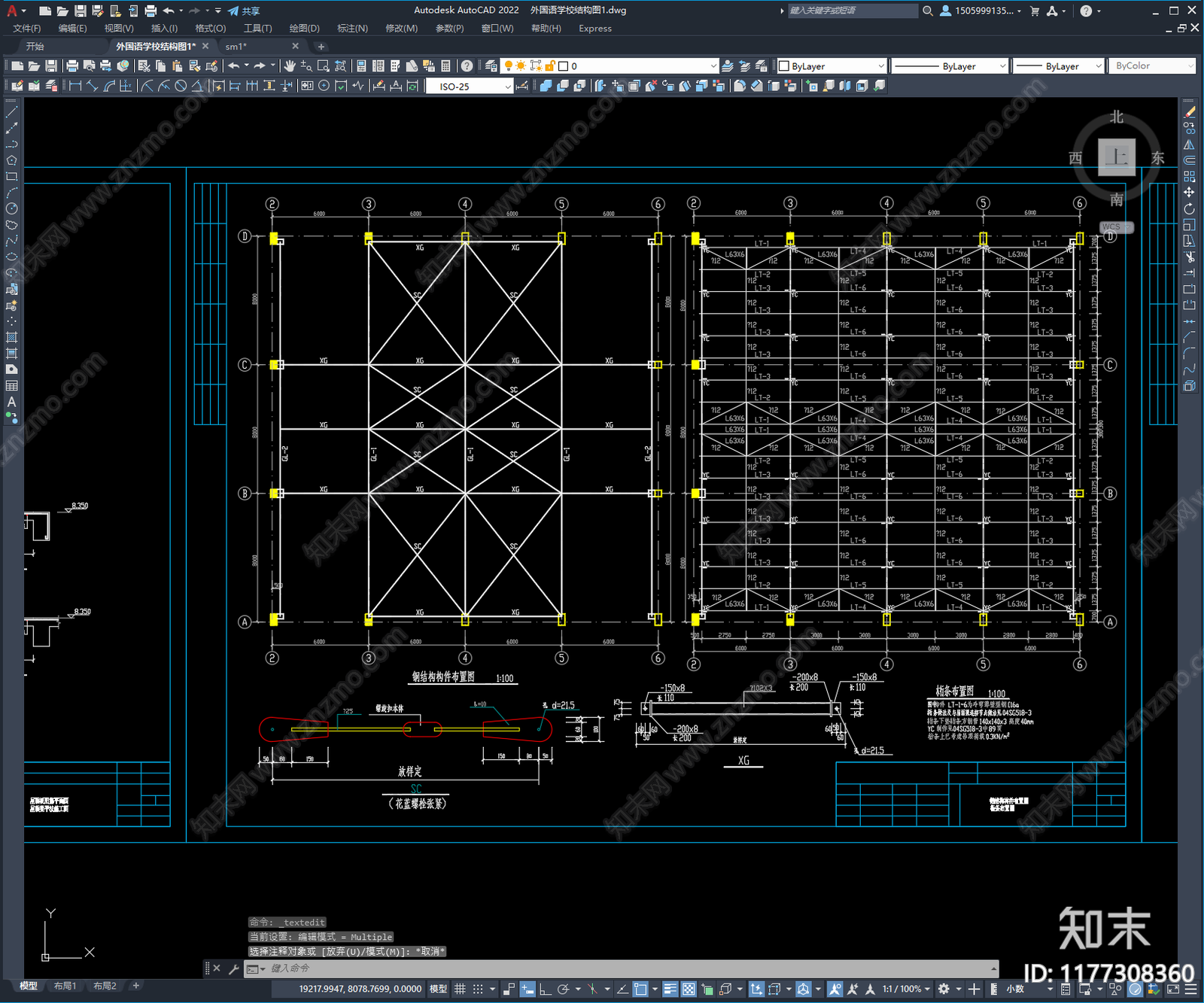Open the 文件(F) menu
1204x1003 pixels.
pyautogui.click(x=27, y=29)
